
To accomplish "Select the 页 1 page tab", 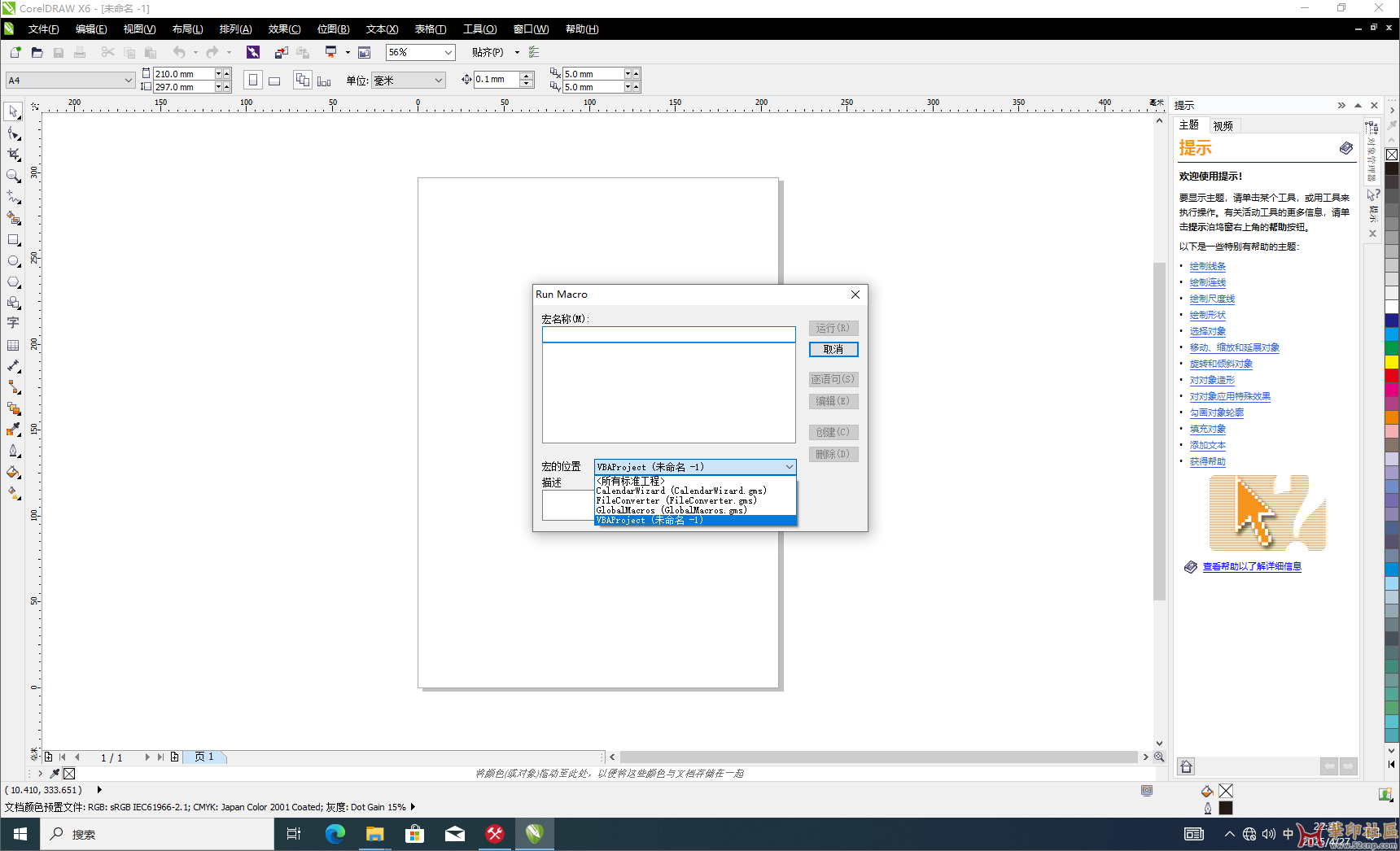I will (204, 757).
